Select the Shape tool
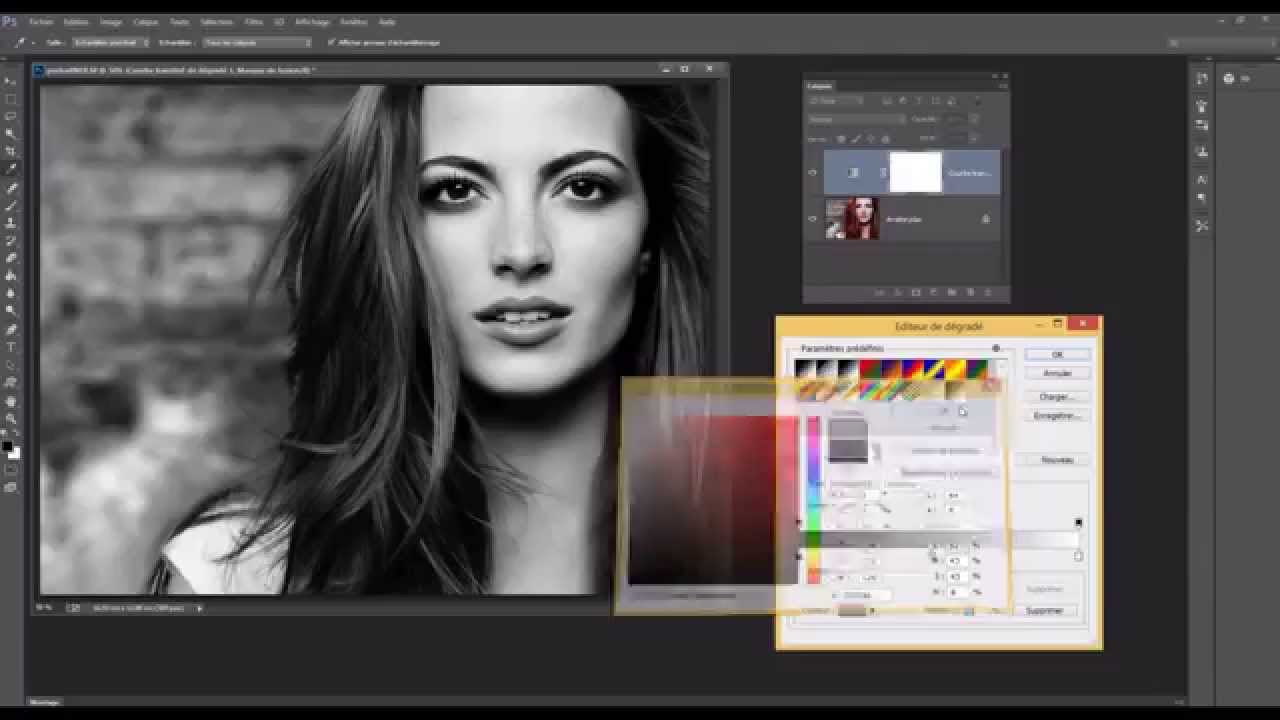 pos(11,383)
